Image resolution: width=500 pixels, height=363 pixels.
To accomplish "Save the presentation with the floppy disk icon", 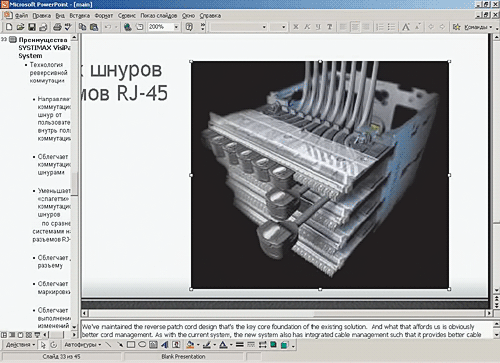I will click(32, 27).
